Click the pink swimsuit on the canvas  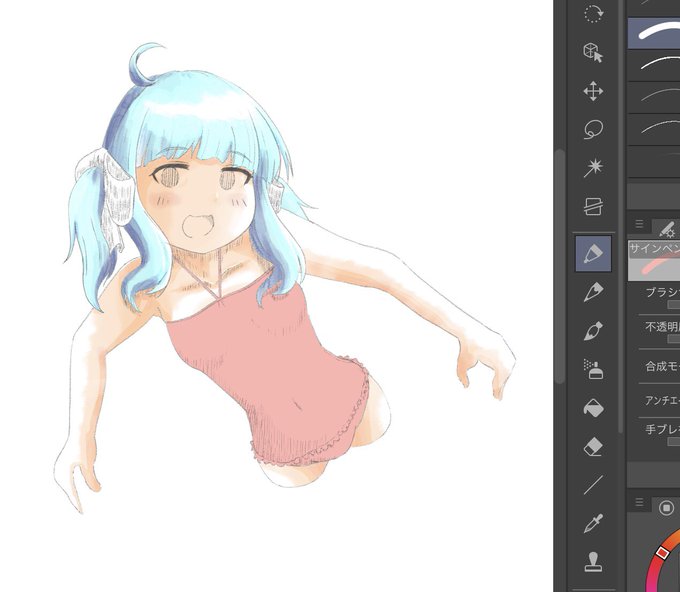[269, 369]
